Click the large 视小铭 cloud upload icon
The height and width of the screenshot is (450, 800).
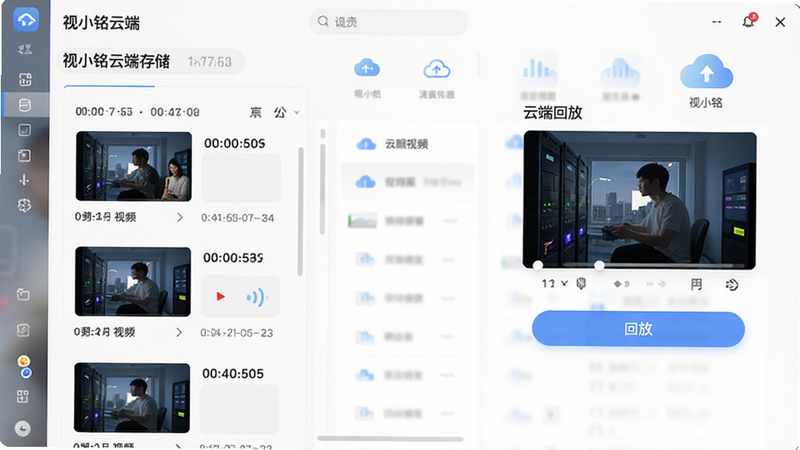click(707, 72)
